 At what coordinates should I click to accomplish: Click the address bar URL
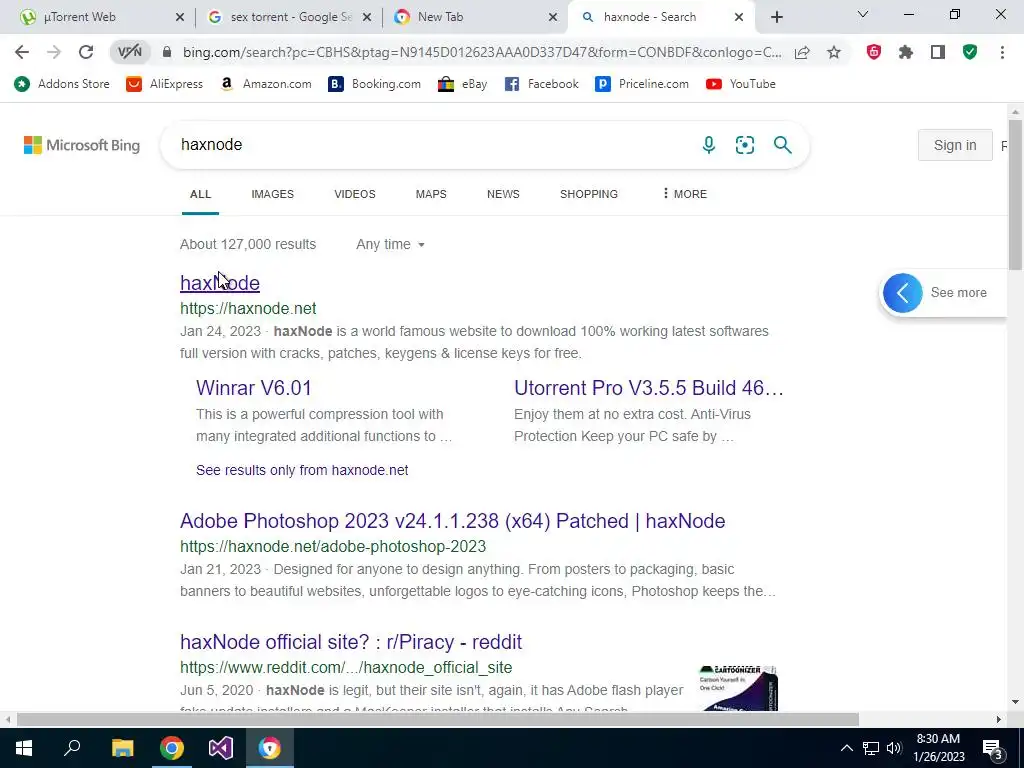[x=482, y=52]
